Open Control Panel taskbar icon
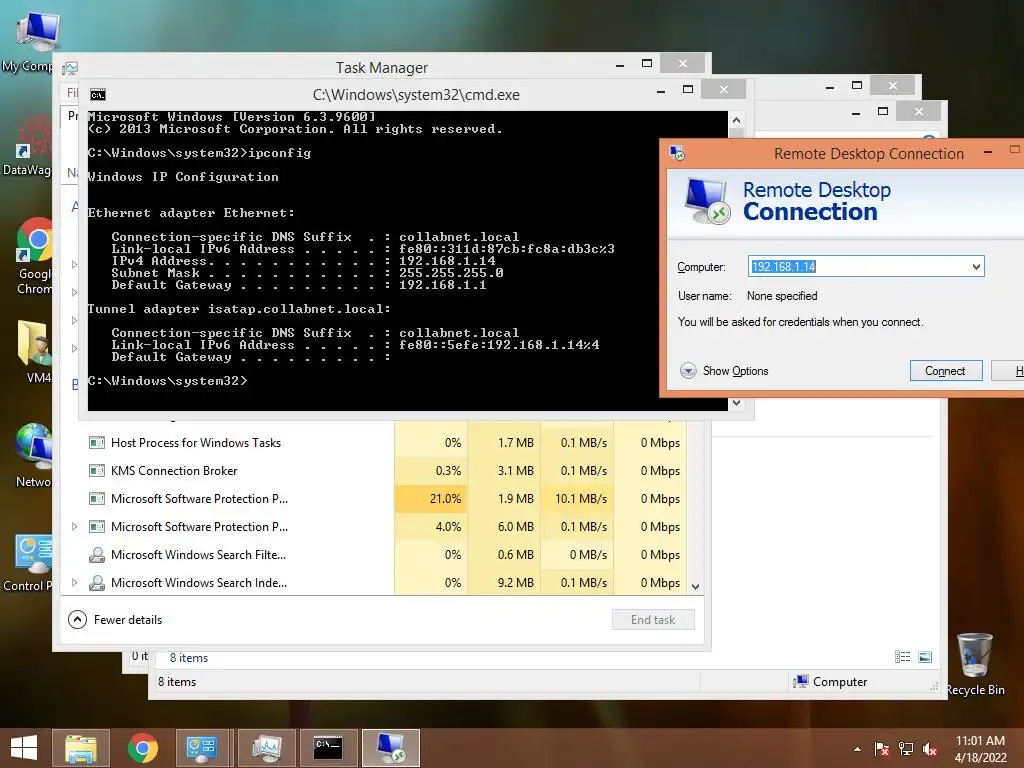Screen dimensions: 1024x768 (x=201, y=748)
